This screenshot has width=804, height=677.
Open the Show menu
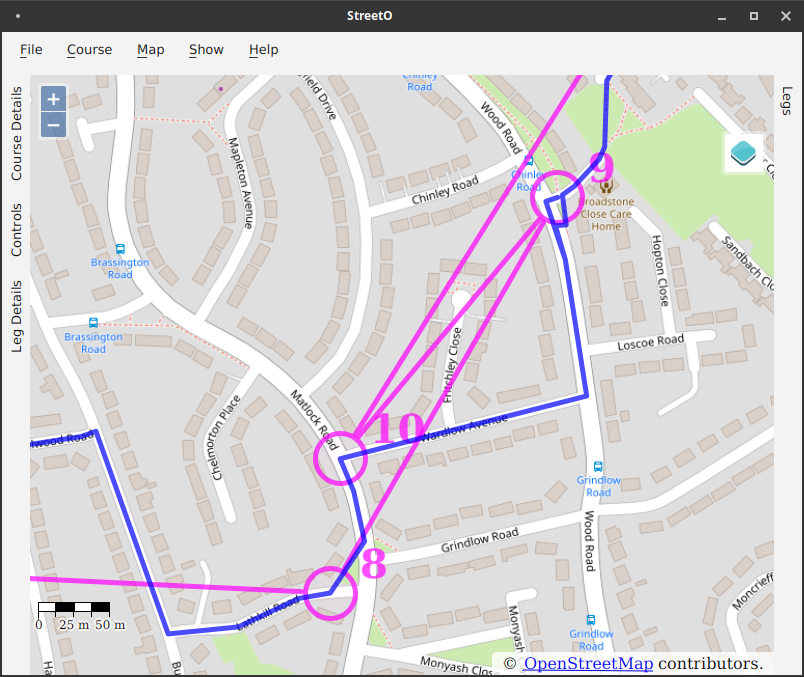click(x=206, y=50)
